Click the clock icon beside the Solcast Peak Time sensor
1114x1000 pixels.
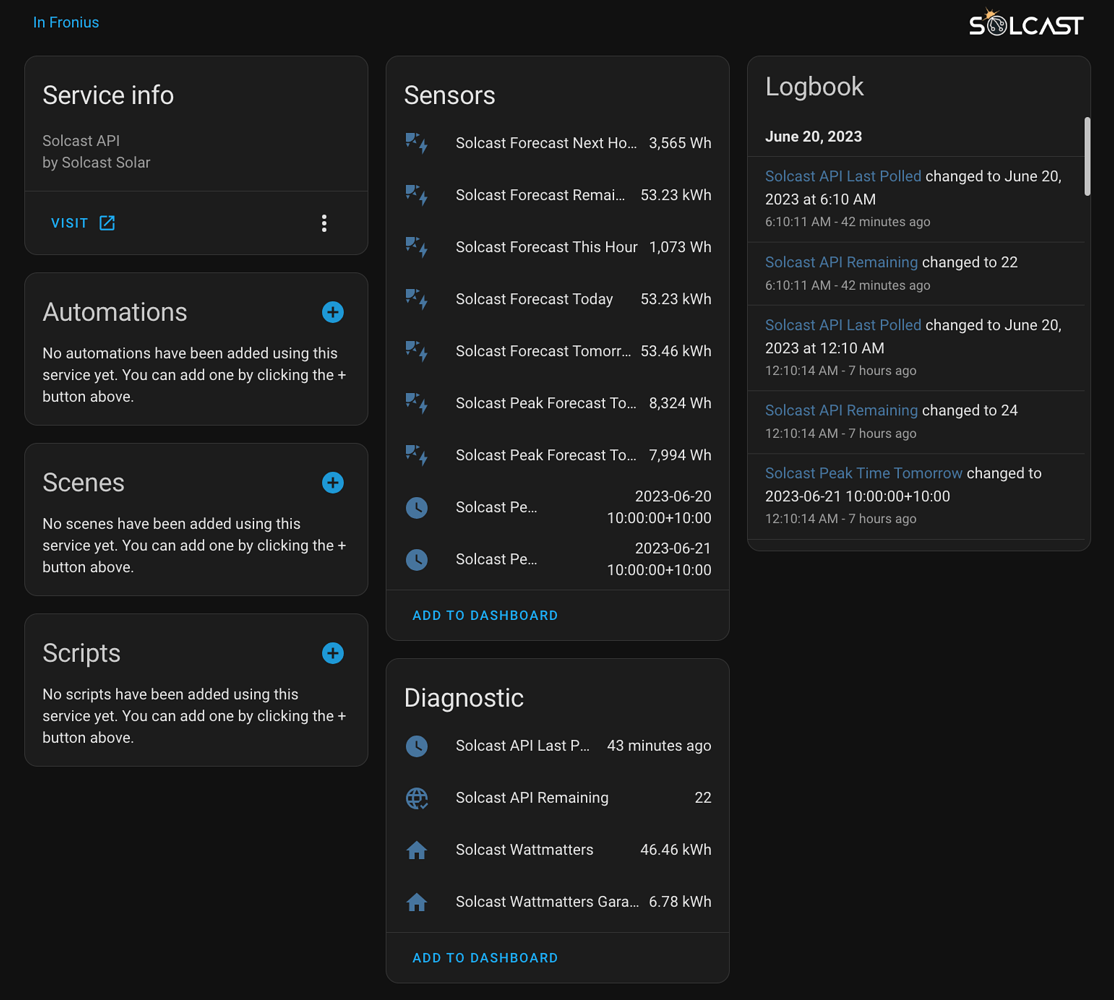click(x=417, y=507)
